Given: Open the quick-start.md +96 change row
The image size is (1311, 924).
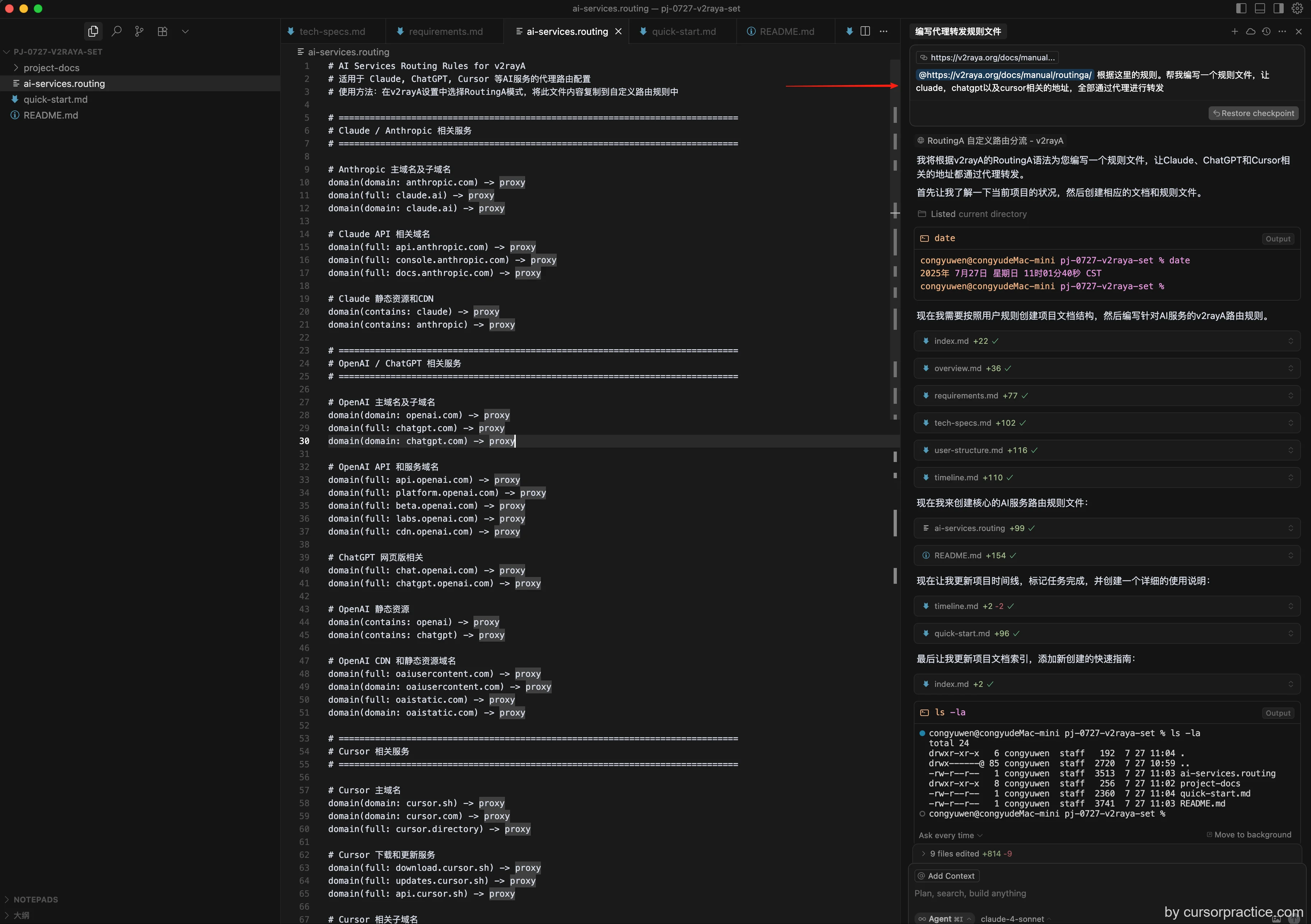Looking at the screenshot, I should pos(1107,633).
